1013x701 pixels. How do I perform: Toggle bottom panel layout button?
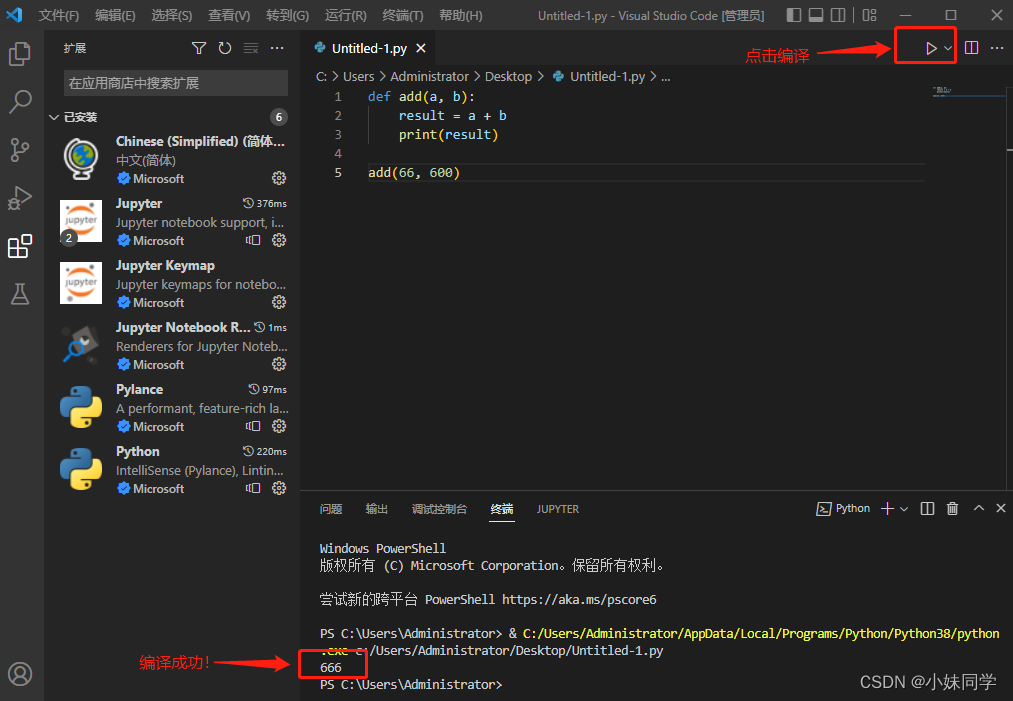816,15
